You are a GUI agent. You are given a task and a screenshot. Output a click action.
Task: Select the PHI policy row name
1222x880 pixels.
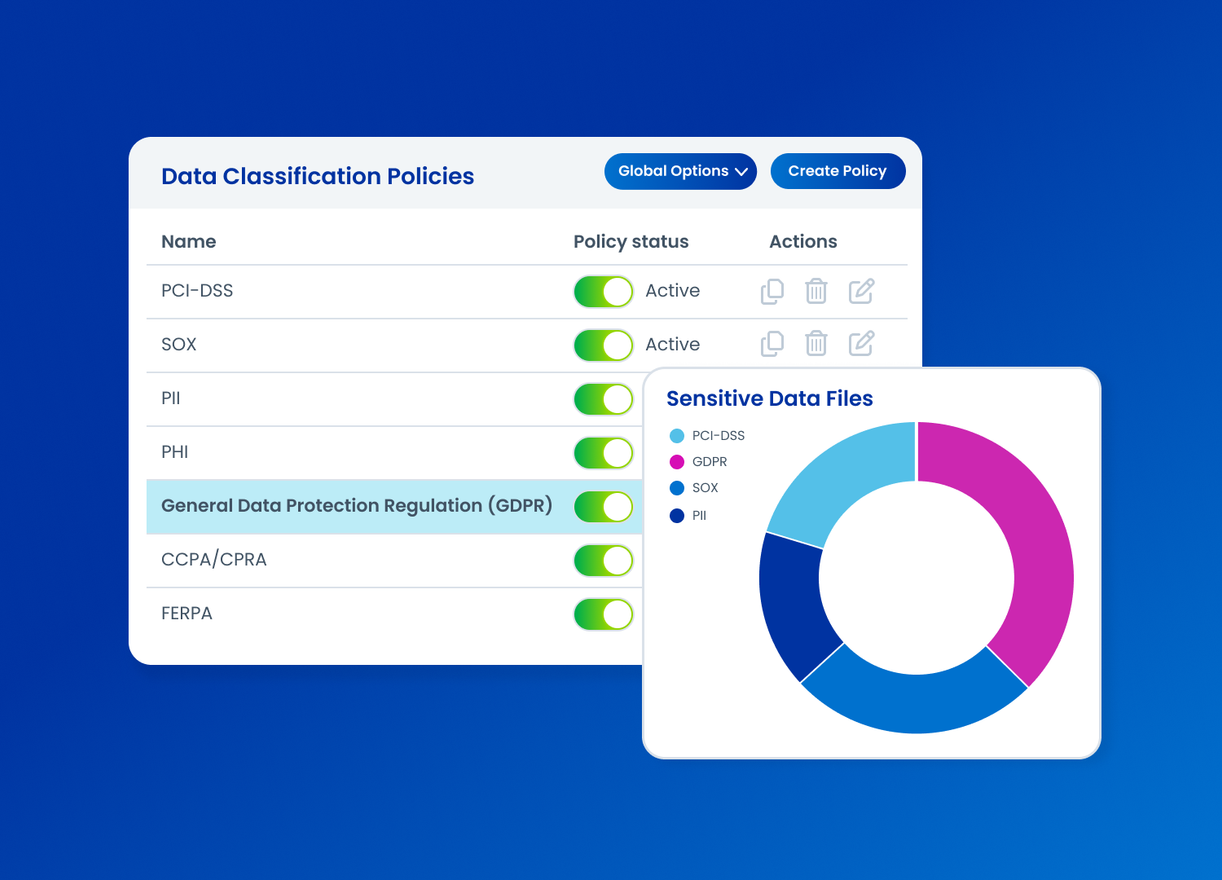175,452
